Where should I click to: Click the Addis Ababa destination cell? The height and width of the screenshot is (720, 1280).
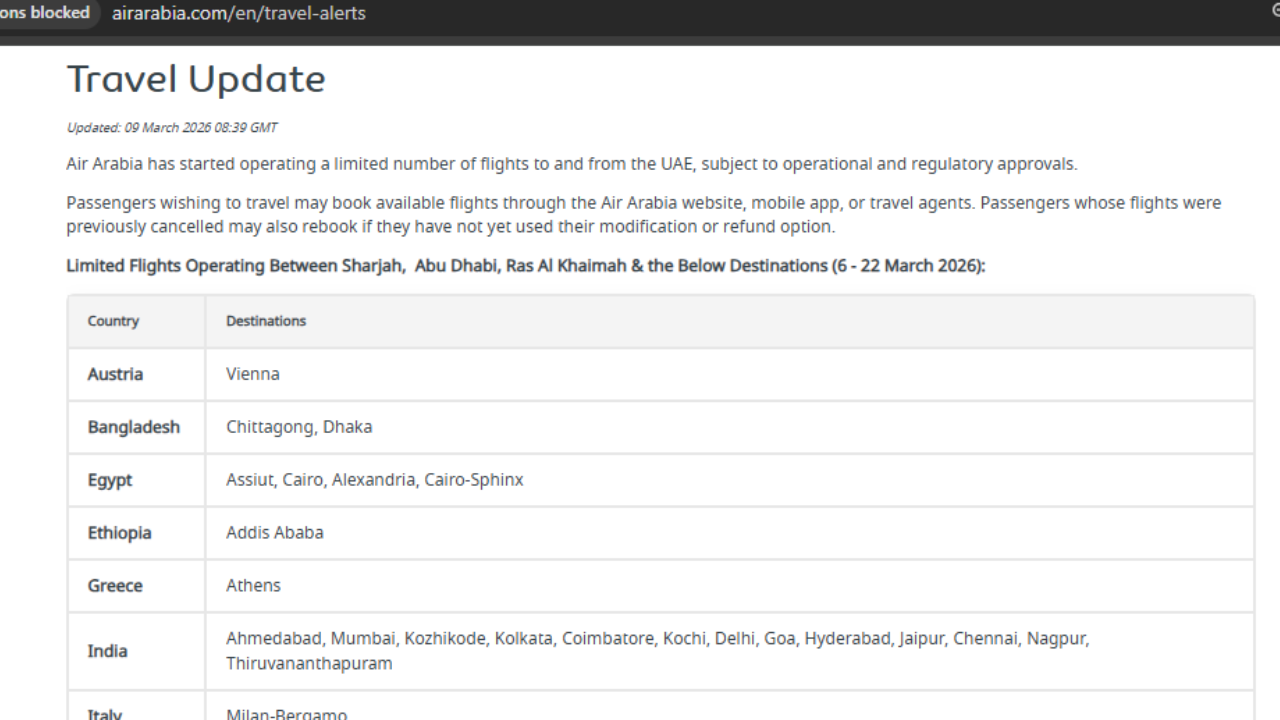[x=275, y=533]
